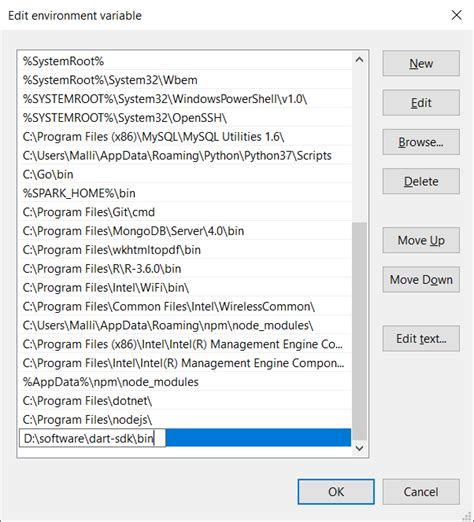This screenshot has width=474, height=522.
Task: Click the New button
Action: (421, 63)
